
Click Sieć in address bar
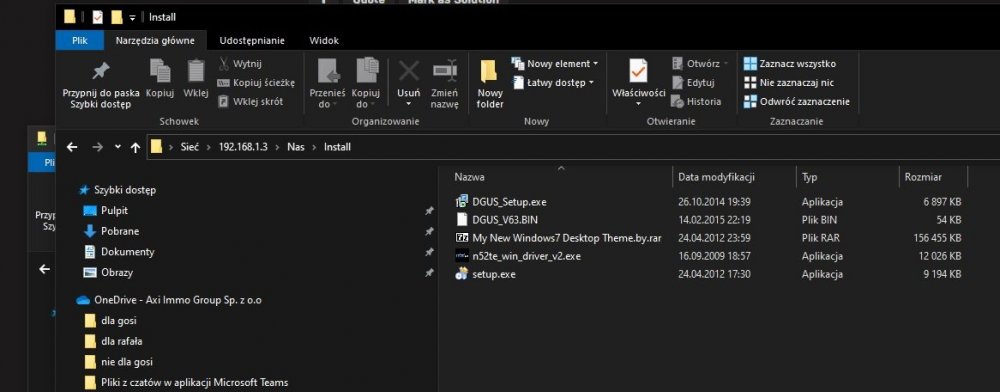tap(189, 147)
